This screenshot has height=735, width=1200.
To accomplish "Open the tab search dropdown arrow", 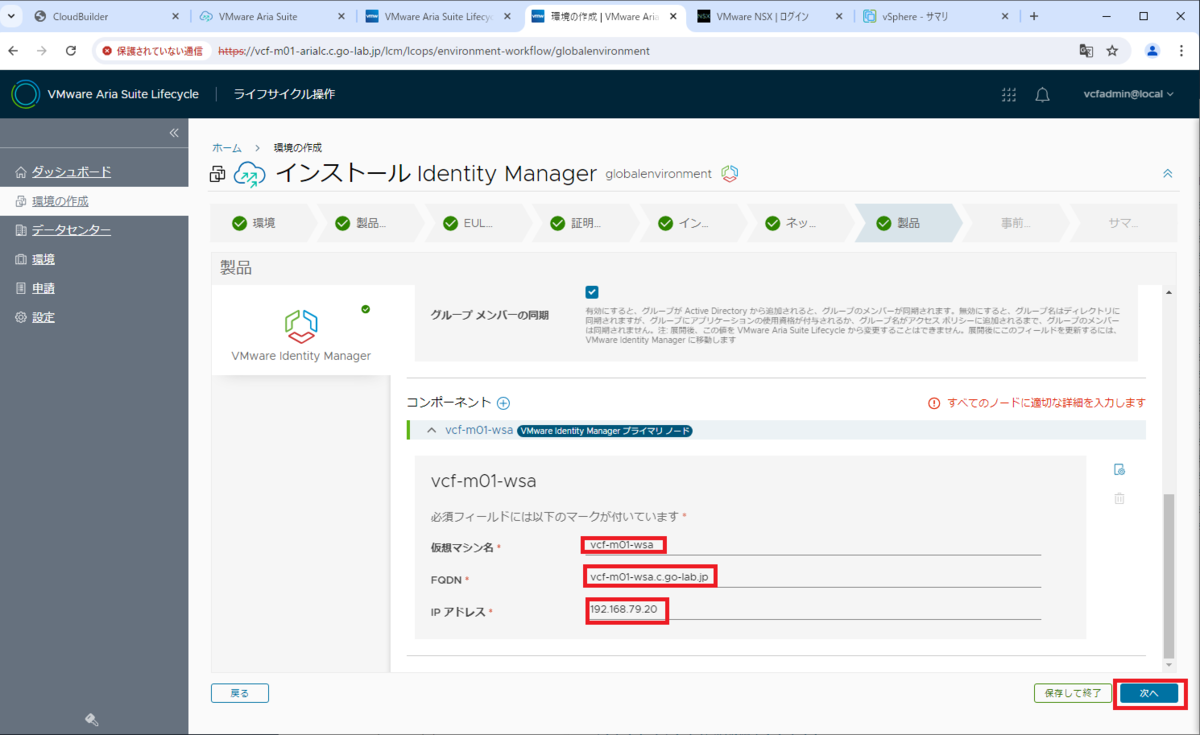I will pos(10,16).
